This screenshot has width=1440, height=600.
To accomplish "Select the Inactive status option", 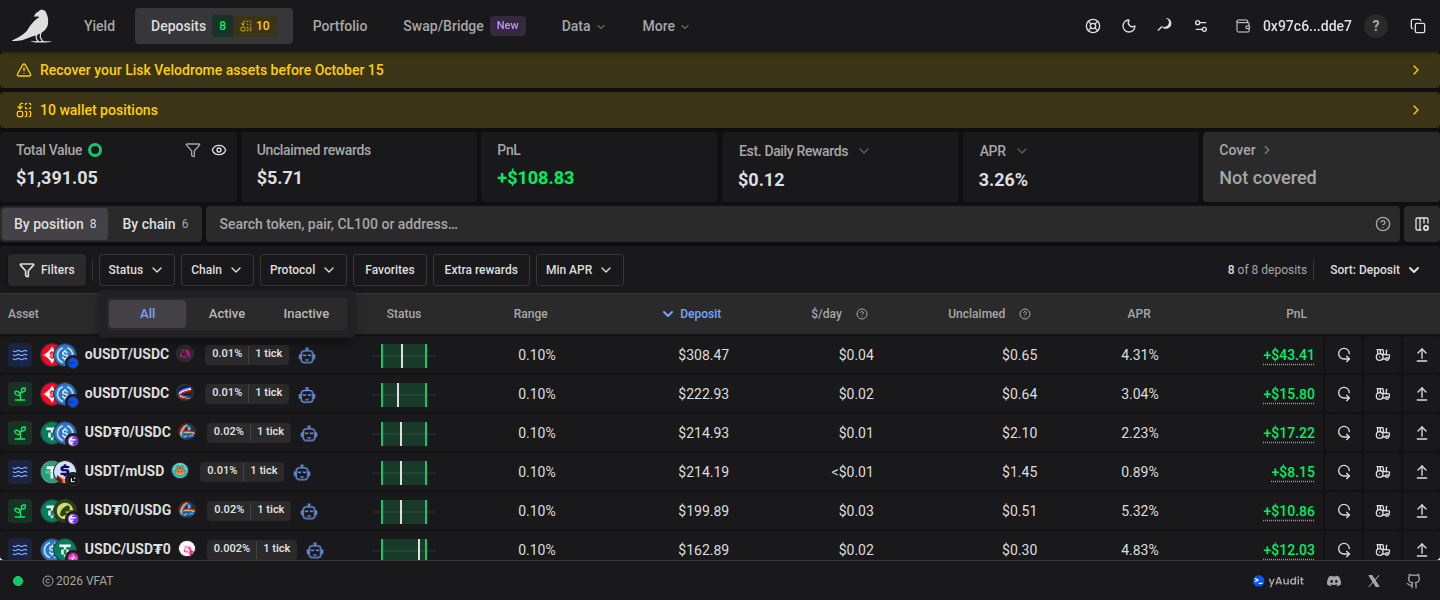I will 306,314.
